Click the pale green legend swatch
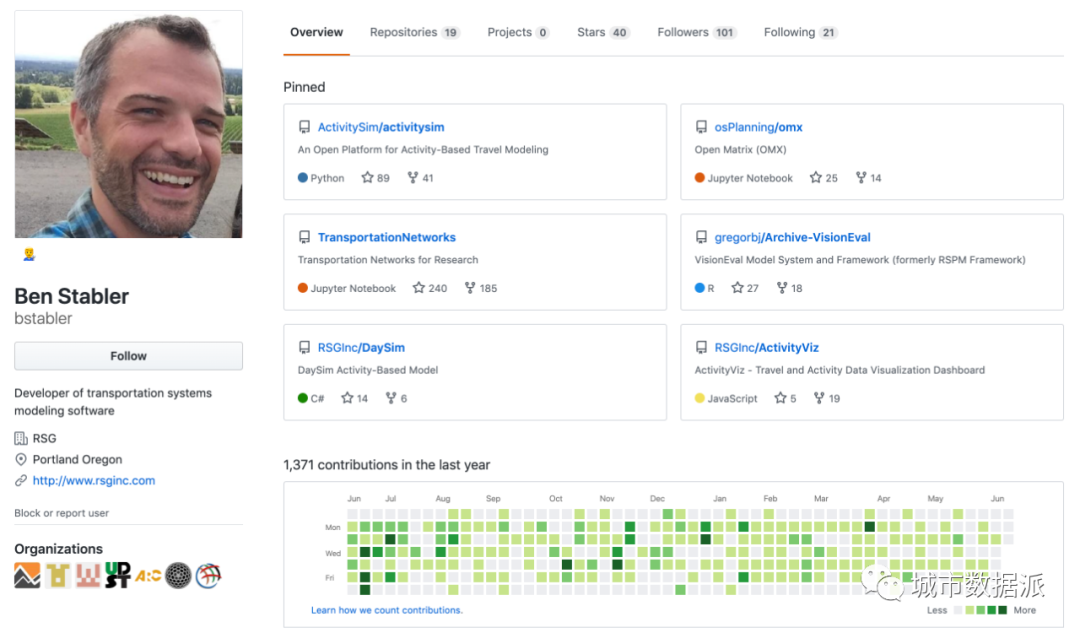The width and height of the screenshot is (1080, 633). (x=969, y=610)
